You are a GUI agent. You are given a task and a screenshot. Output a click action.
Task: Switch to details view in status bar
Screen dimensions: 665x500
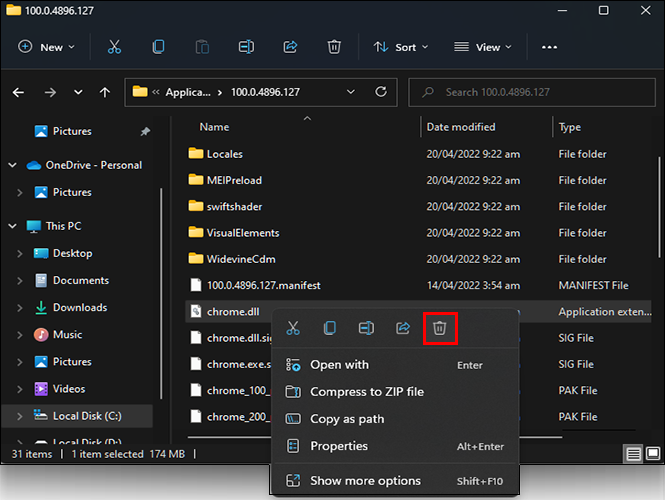click(633, 454)
